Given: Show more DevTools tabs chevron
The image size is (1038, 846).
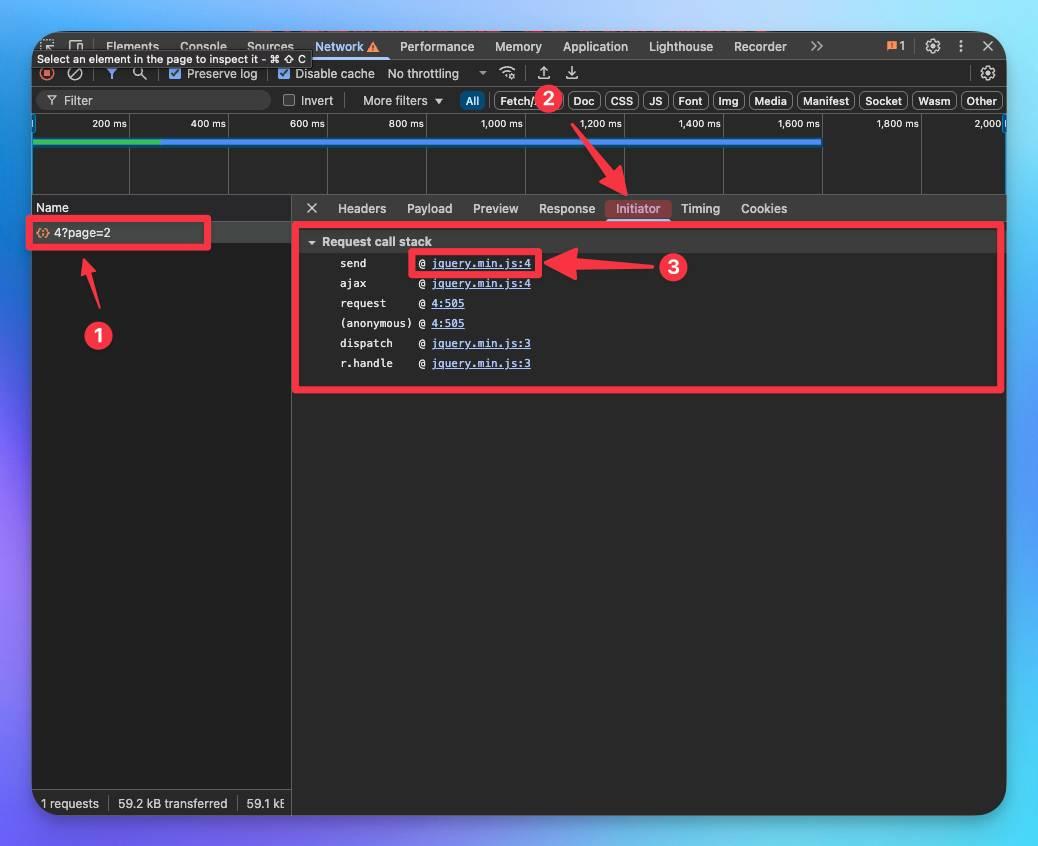Looking at the screenshot, I should 816,46.
